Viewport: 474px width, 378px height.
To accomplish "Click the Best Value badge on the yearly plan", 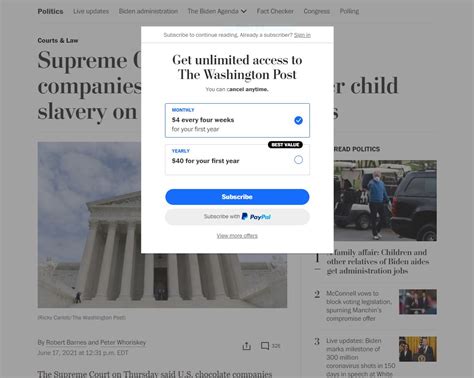I will pyautogui.click(x=285, y=145).
